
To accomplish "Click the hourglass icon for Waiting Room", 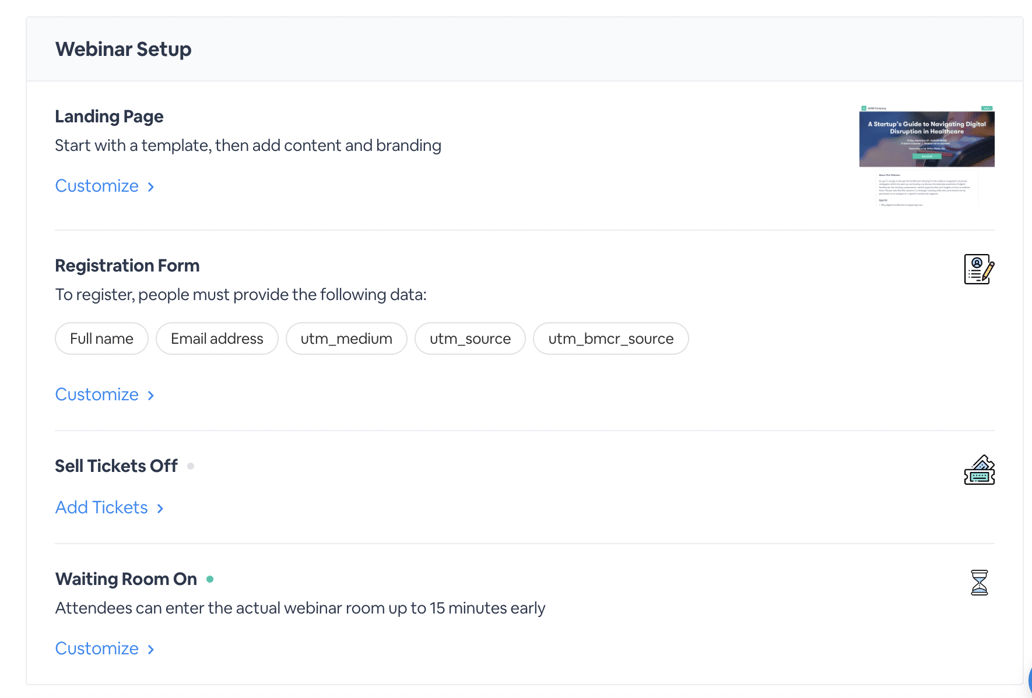I will pos(978,581).
